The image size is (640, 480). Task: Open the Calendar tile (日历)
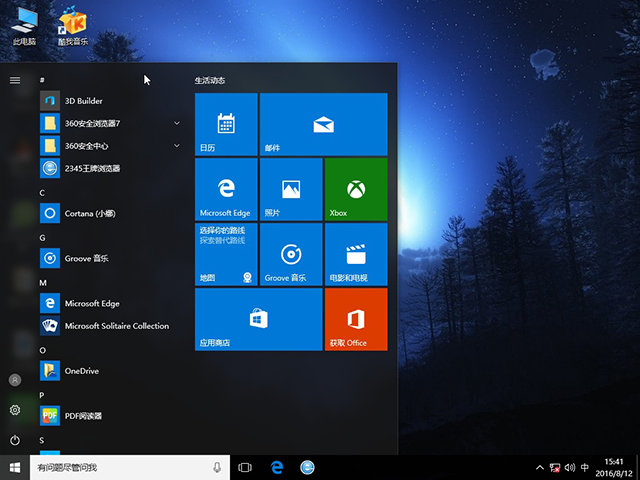point(226,124)
